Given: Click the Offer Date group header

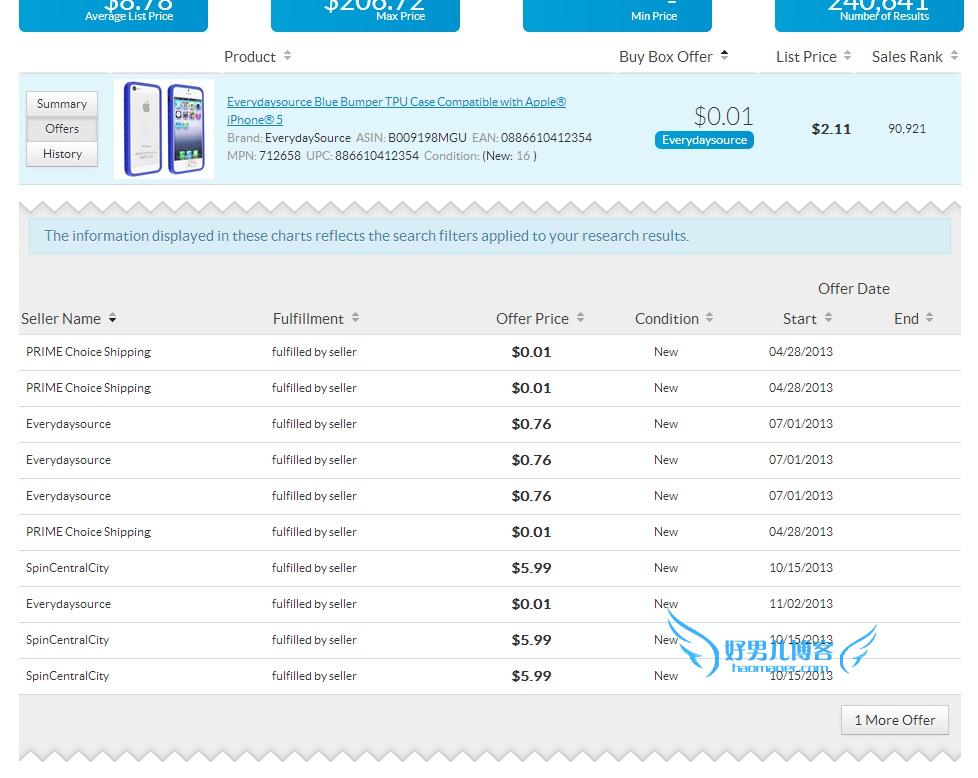Looking at the screenshot, I should (x=853, y=289).
